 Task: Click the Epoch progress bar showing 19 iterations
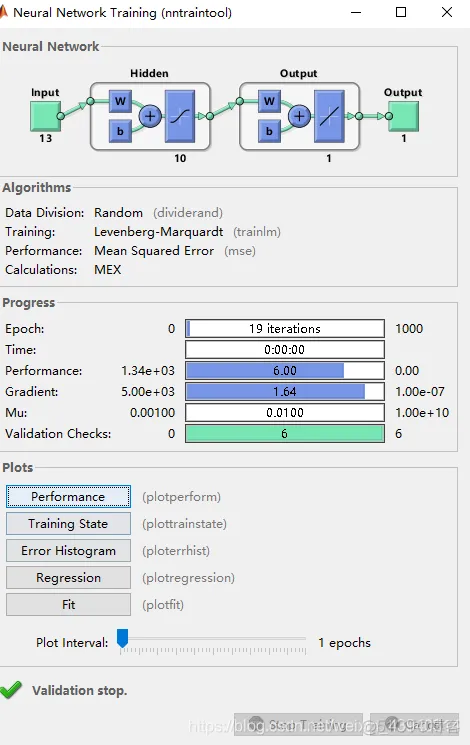(x=285, y=328)
